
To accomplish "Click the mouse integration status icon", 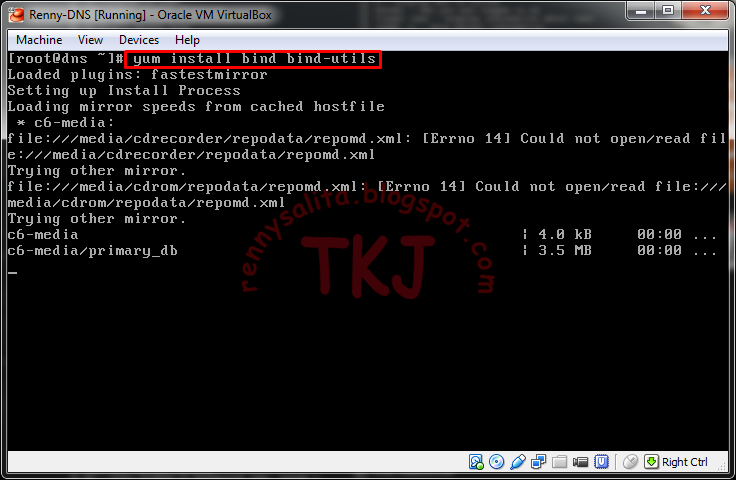I will [x=630, y=462].
